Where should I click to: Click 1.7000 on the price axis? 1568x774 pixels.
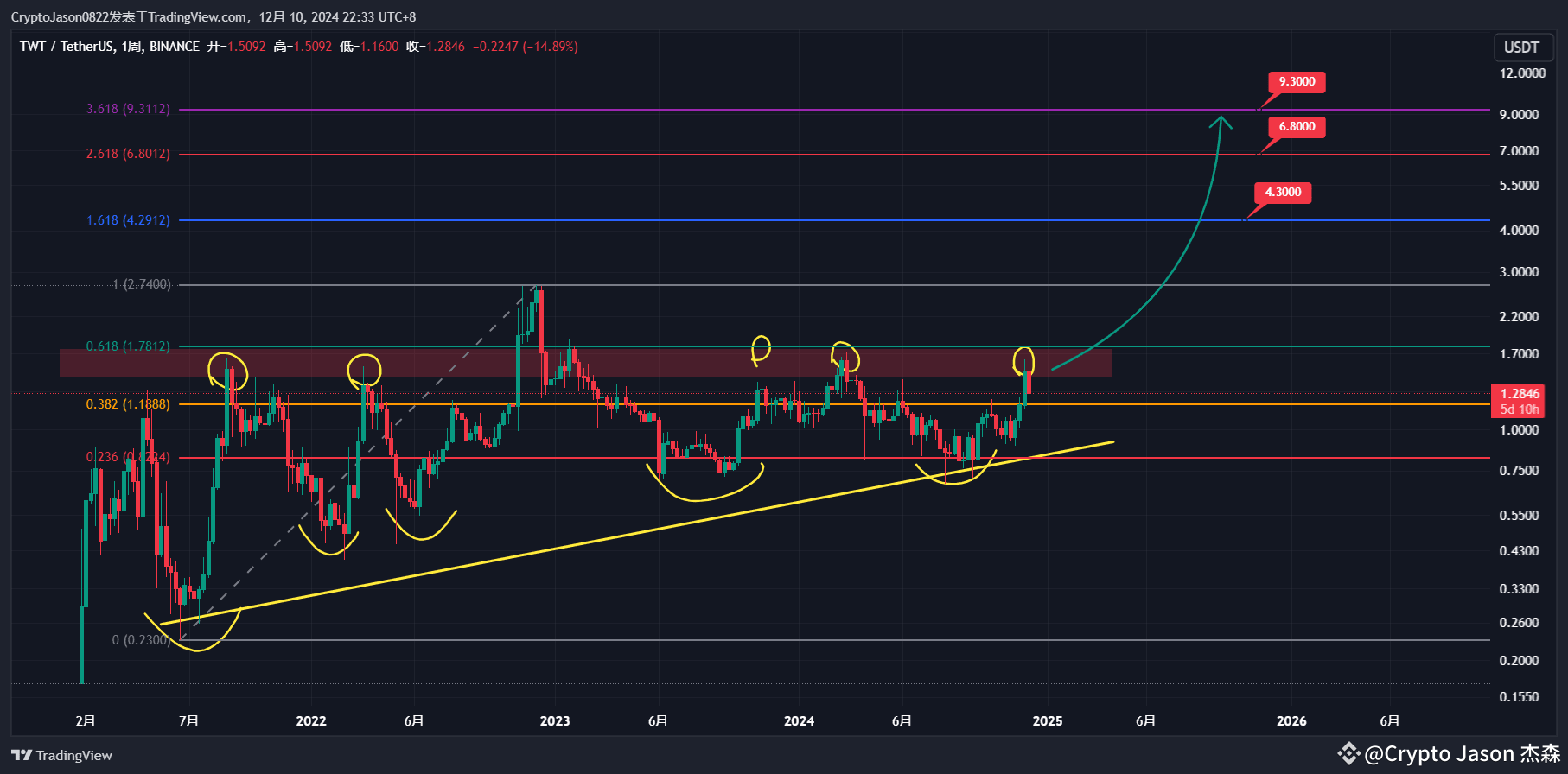click(x=1519, y=354)
